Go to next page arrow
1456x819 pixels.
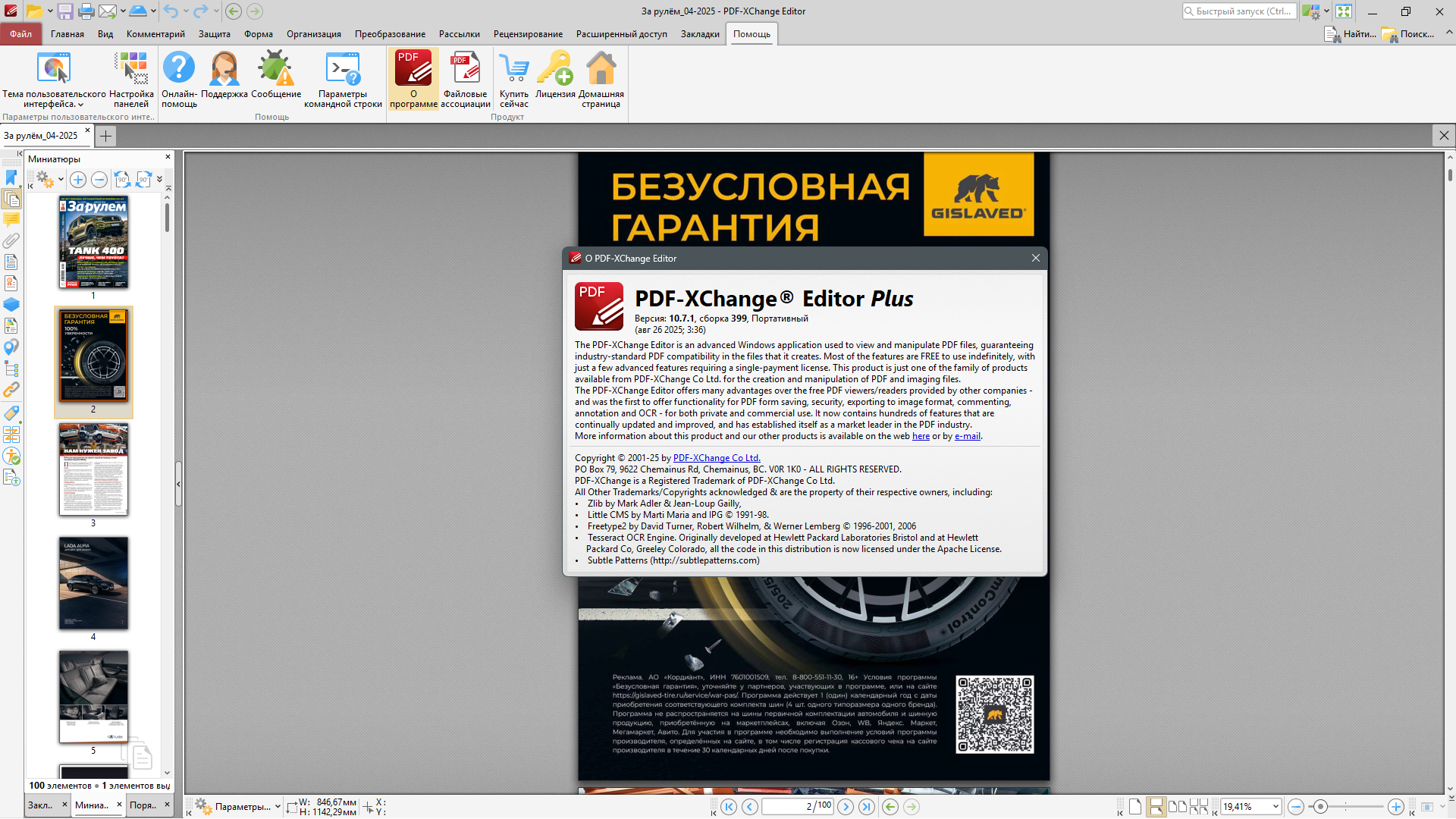click(x=846, y=807)
